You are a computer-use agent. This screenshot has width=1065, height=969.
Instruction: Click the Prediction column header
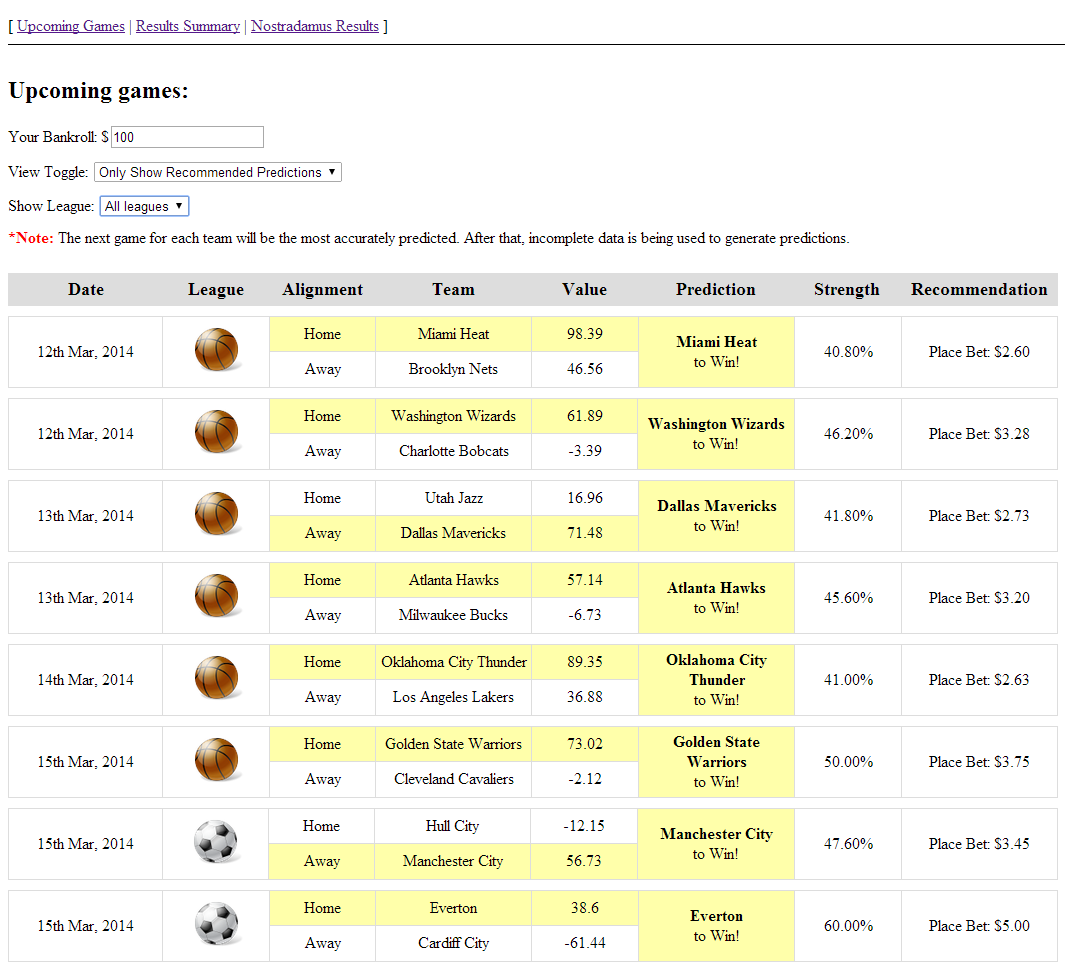tap(716, 290)
